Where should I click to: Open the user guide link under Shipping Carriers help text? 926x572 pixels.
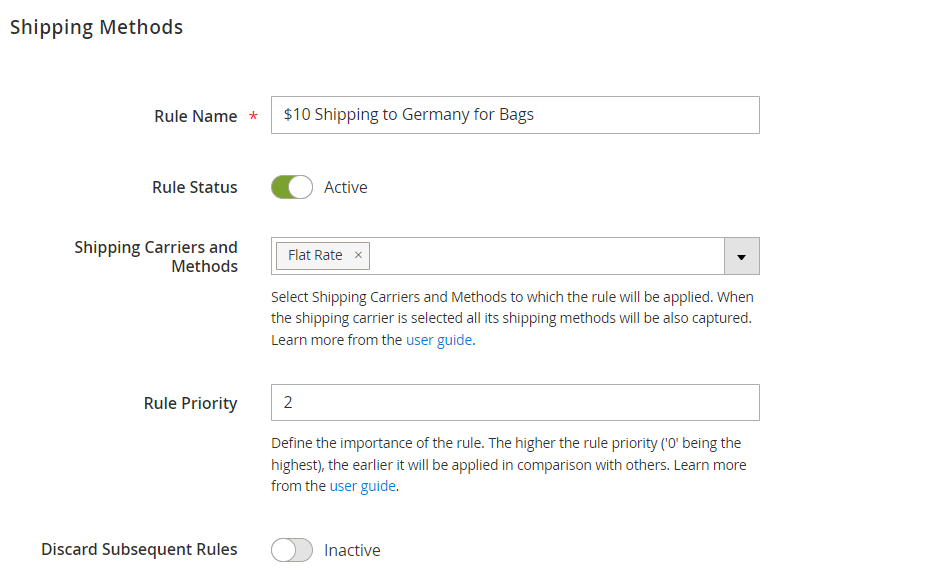[439, 340]
